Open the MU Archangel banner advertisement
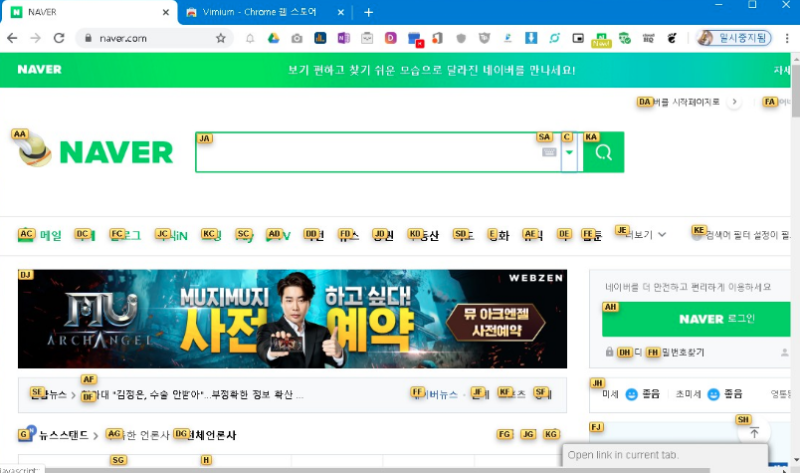Image resolution: width=800 pixels, height=473 pixels. [292, 319]
